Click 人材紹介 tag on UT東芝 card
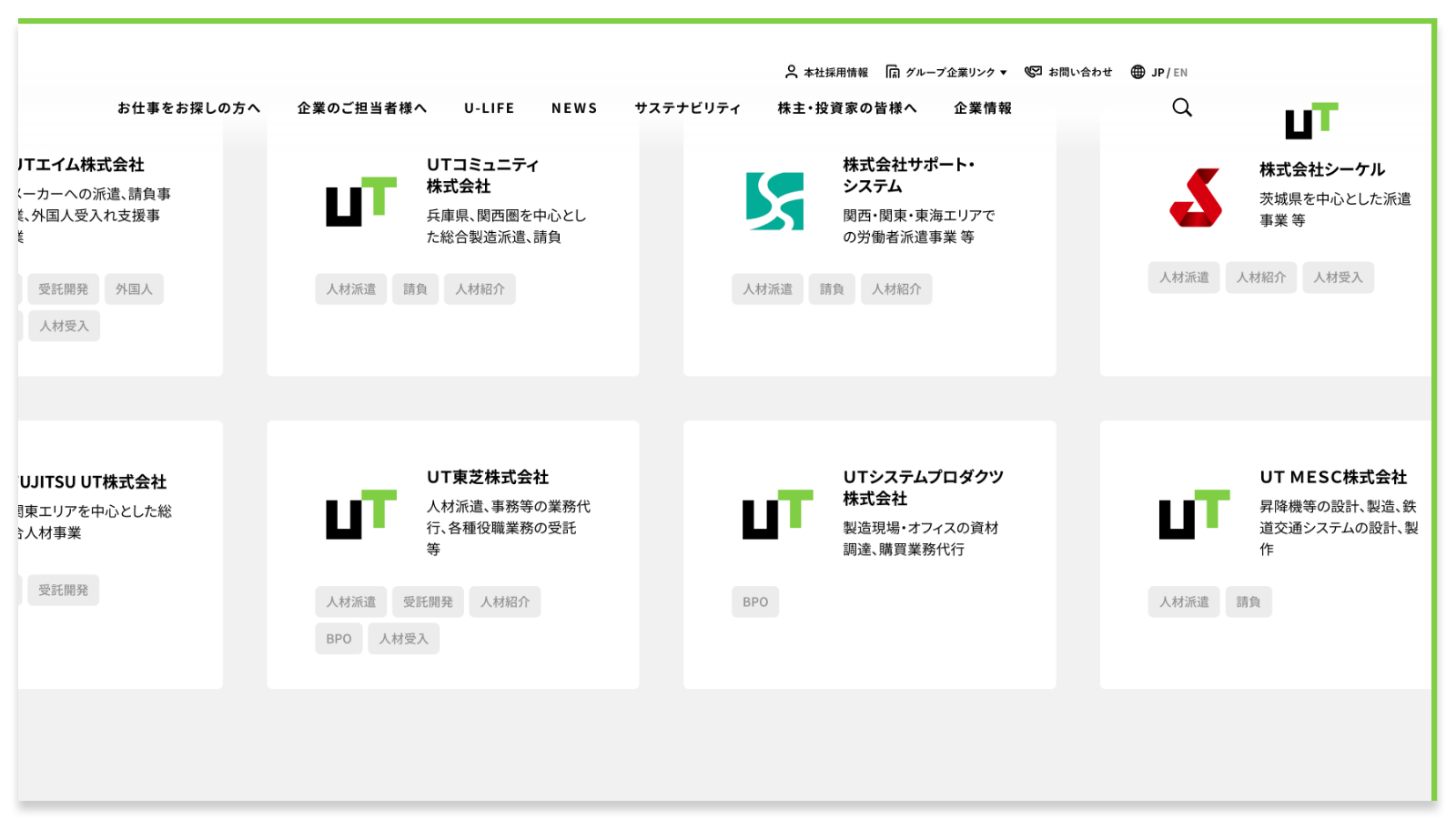The width and height of the screenshot is (1456, 819). pos(505,602)
